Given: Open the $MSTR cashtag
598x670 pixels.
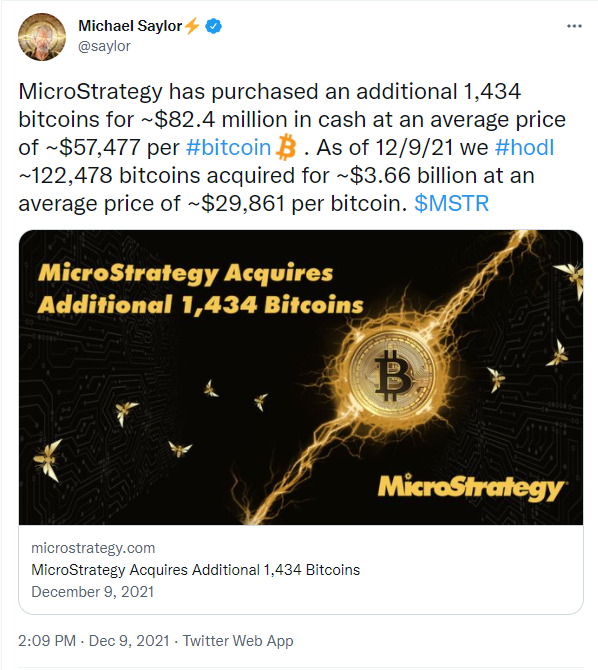Looking at the screenshot, I should [451, 203].
